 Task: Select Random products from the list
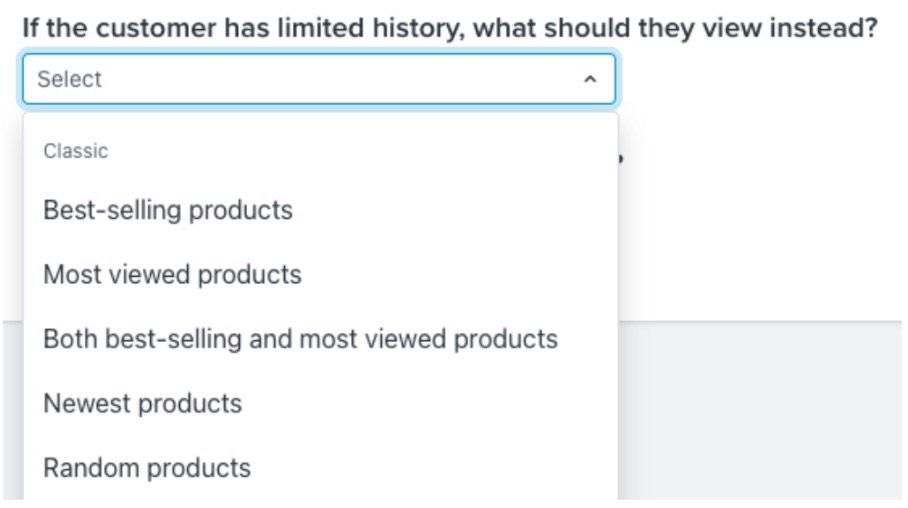point(147,467)
